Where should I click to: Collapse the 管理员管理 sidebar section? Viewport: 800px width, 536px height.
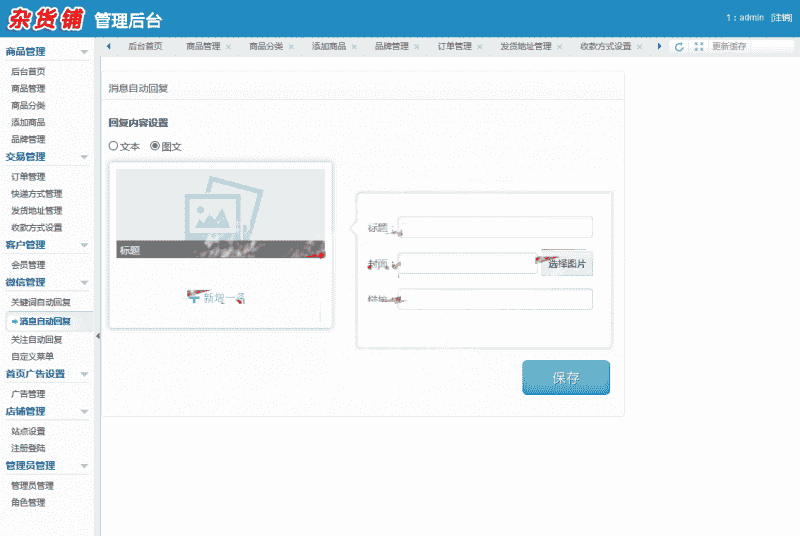pyautogui.click(x=84, y=466)
